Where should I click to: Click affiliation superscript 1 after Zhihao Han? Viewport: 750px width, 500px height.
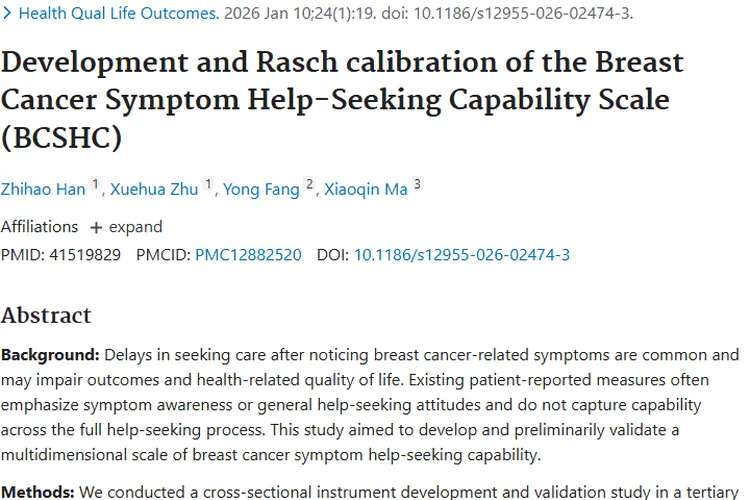point(96,185)
